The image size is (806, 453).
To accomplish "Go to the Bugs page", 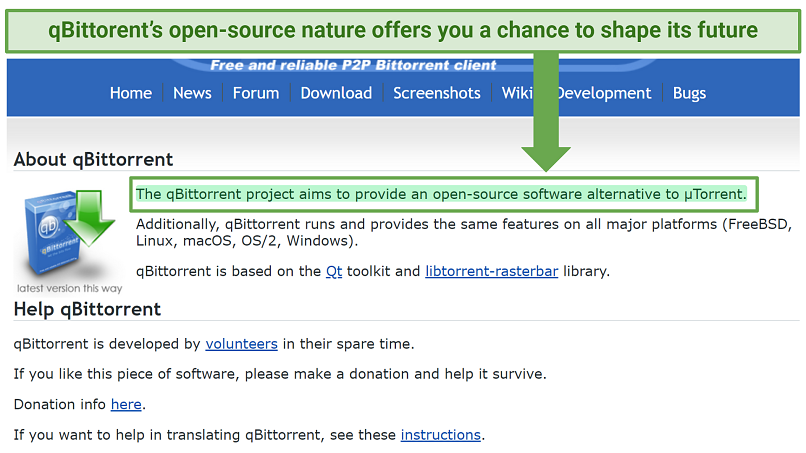I will click(x=689, y=93).
